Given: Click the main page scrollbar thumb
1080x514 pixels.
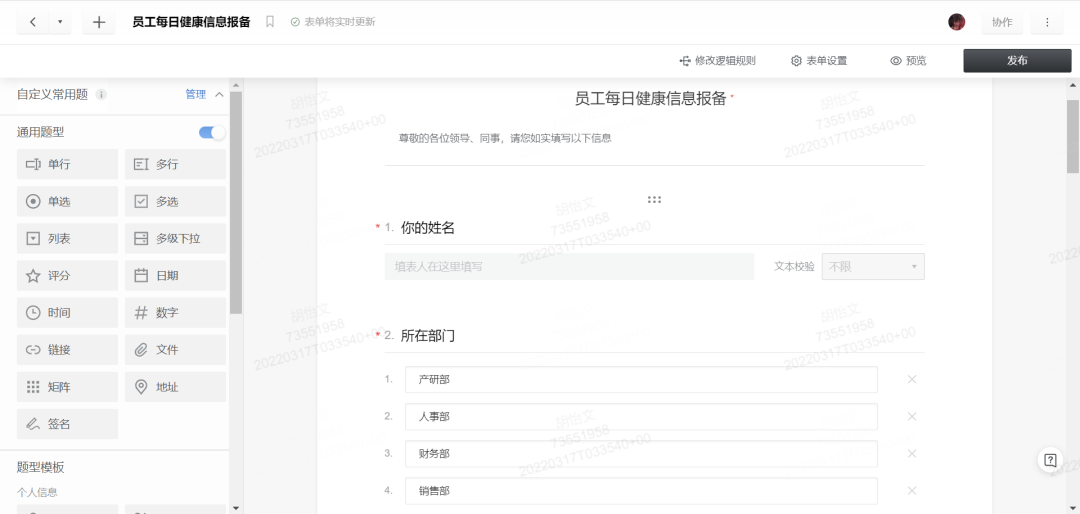Looking at the screenshot, I should click(x=1072, y=136).
